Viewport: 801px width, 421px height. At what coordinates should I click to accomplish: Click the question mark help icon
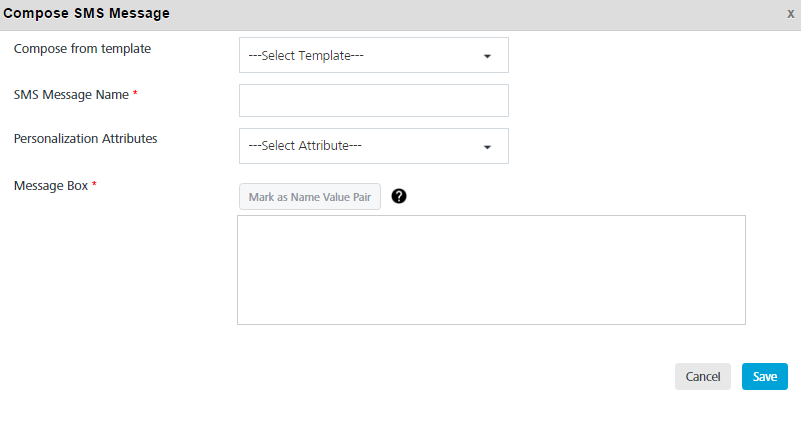coord(399,196)
